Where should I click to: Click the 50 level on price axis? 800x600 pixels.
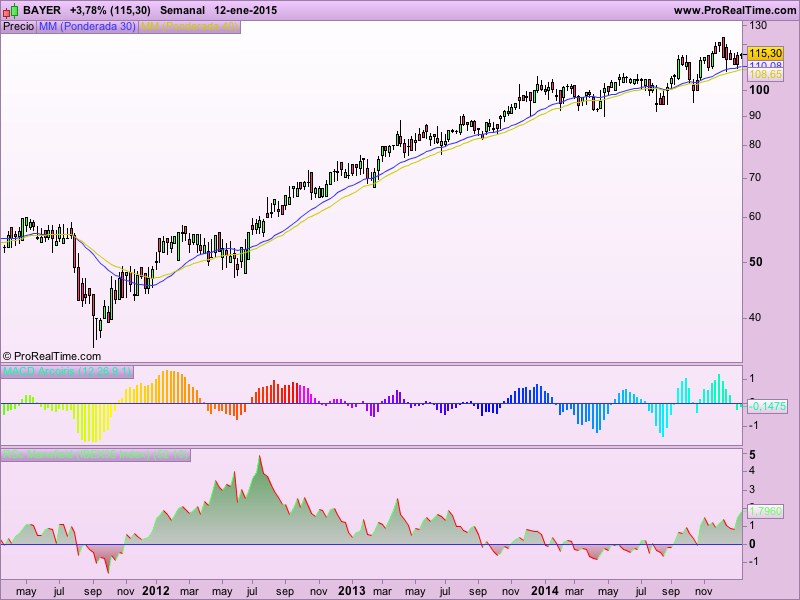click(x=756, y=262)
